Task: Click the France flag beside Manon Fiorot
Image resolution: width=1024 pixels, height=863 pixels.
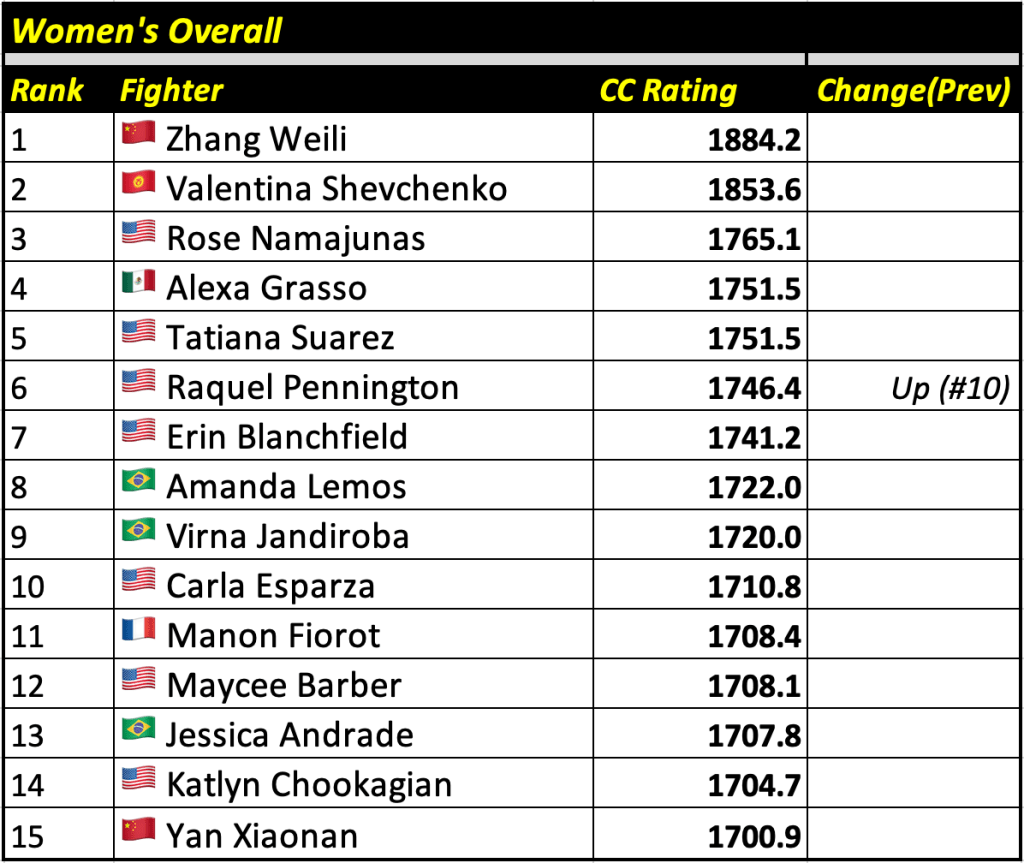Action: coord(138,632)
